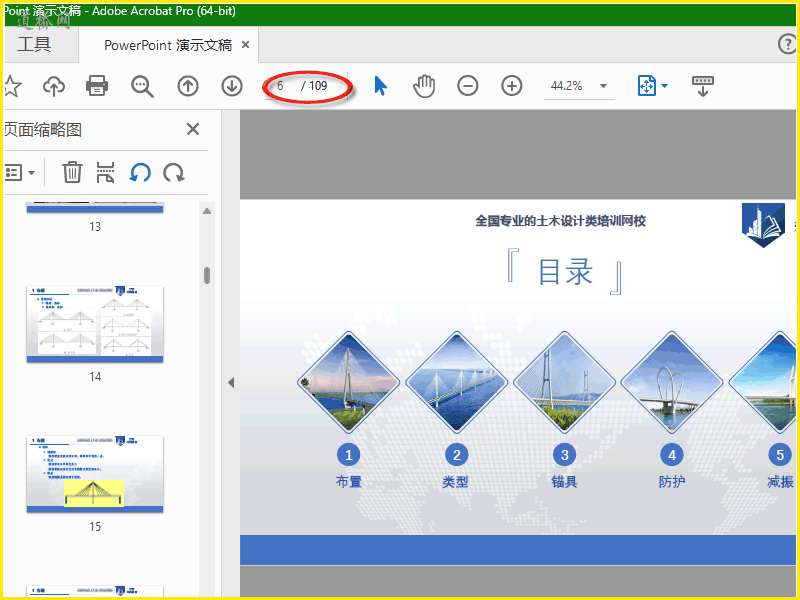Screen dimensions: 800x600
Task: Open the help question mark icon
Action: [x=787, y=44]
